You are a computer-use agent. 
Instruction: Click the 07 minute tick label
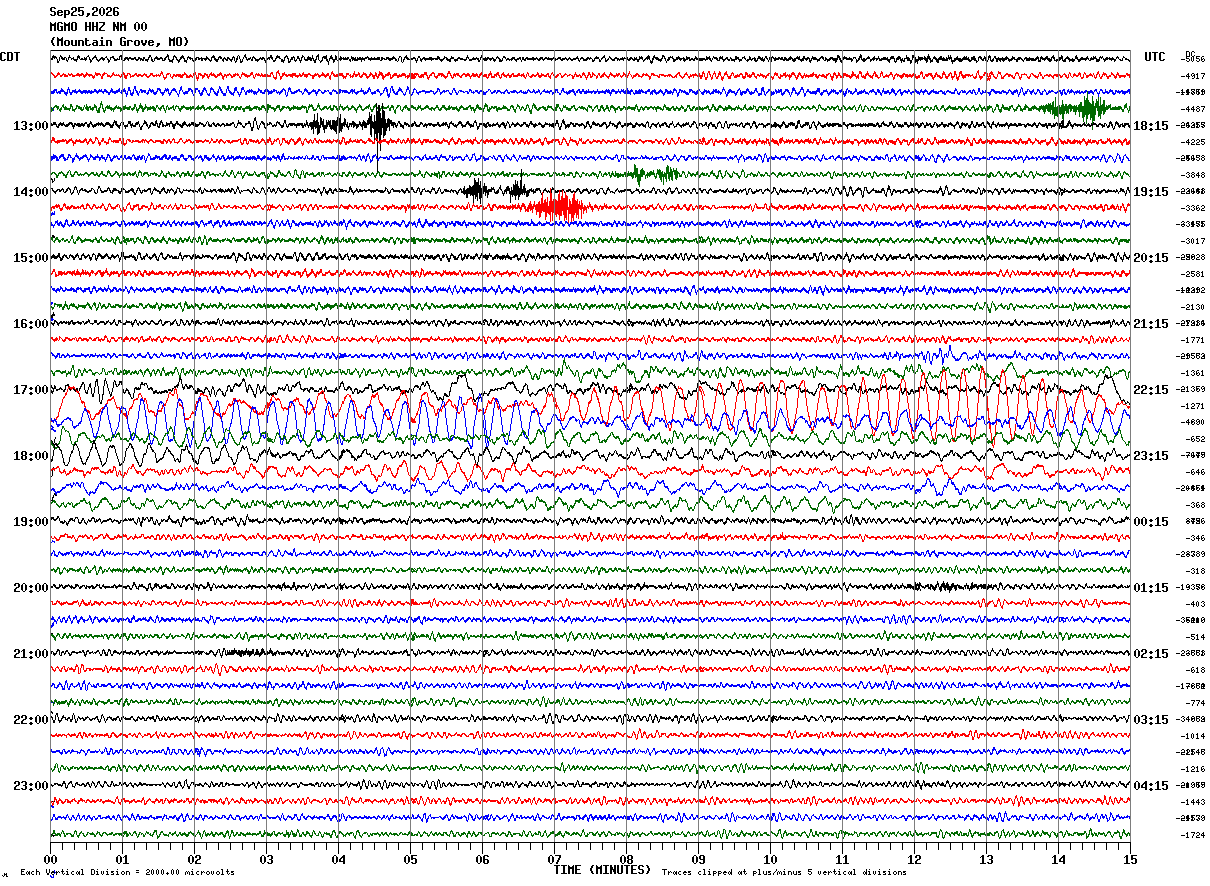click(x=554, y=859)
